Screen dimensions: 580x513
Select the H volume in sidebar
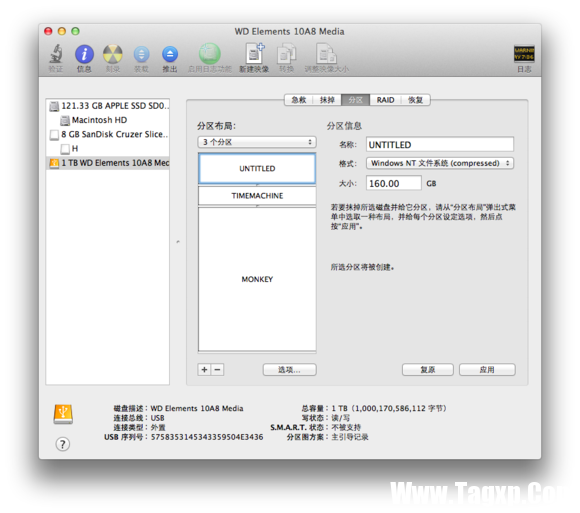[x=108, y=149]
